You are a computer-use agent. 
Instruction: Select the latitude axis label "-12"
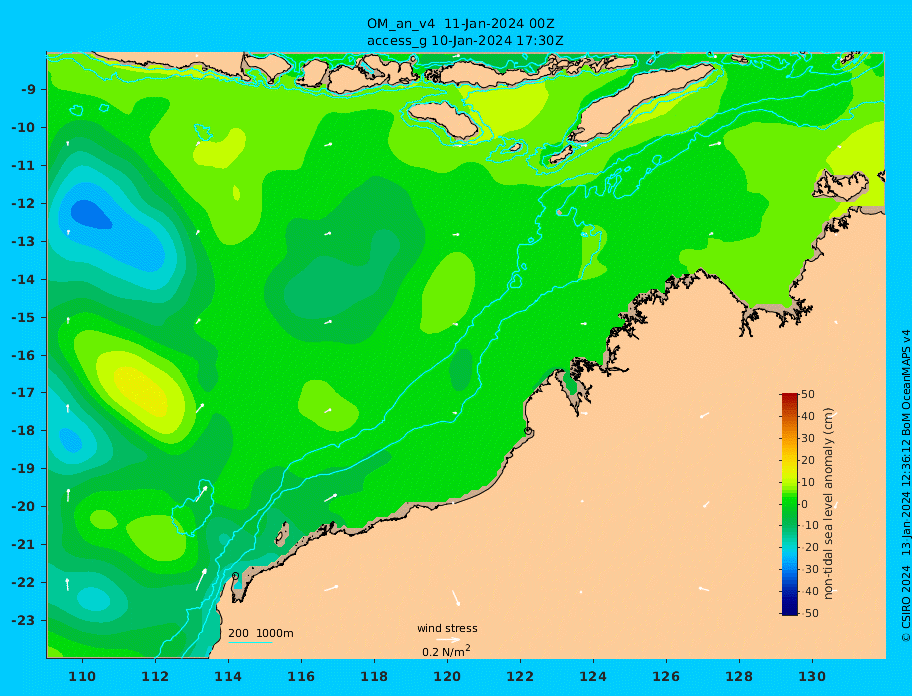[x=24, y=204]
